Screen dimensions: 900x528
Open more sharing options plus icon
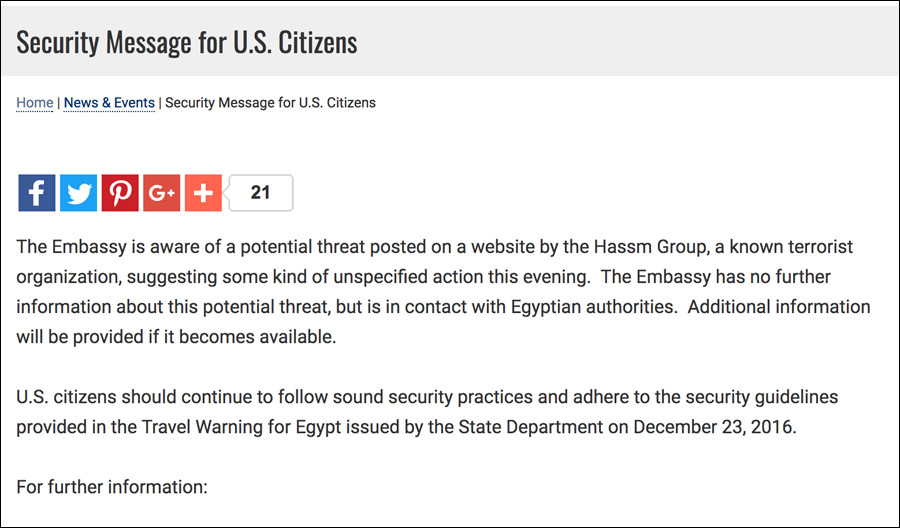203,193
